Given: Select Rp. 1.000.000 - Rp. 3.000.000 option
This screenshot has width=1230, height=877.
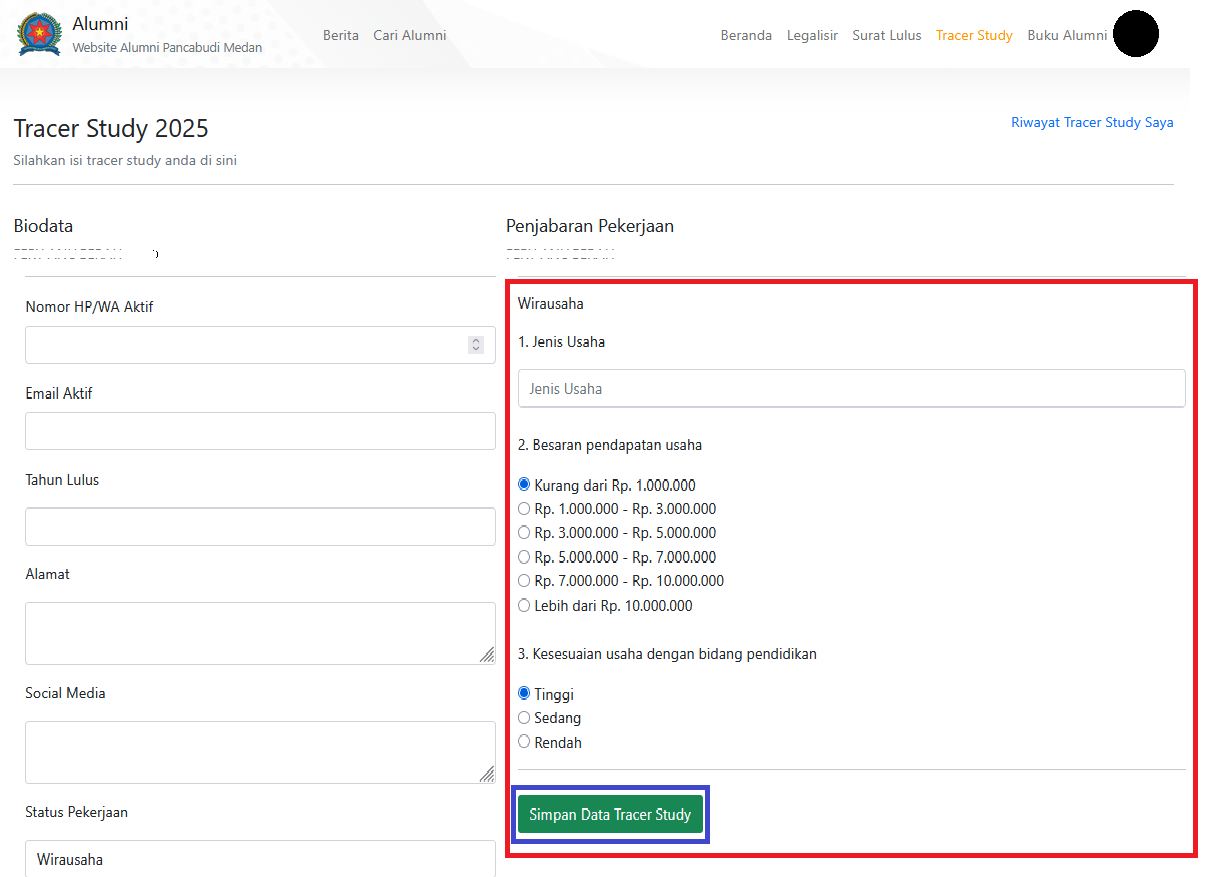Looking at the screenshot, I should click(524, 508).
